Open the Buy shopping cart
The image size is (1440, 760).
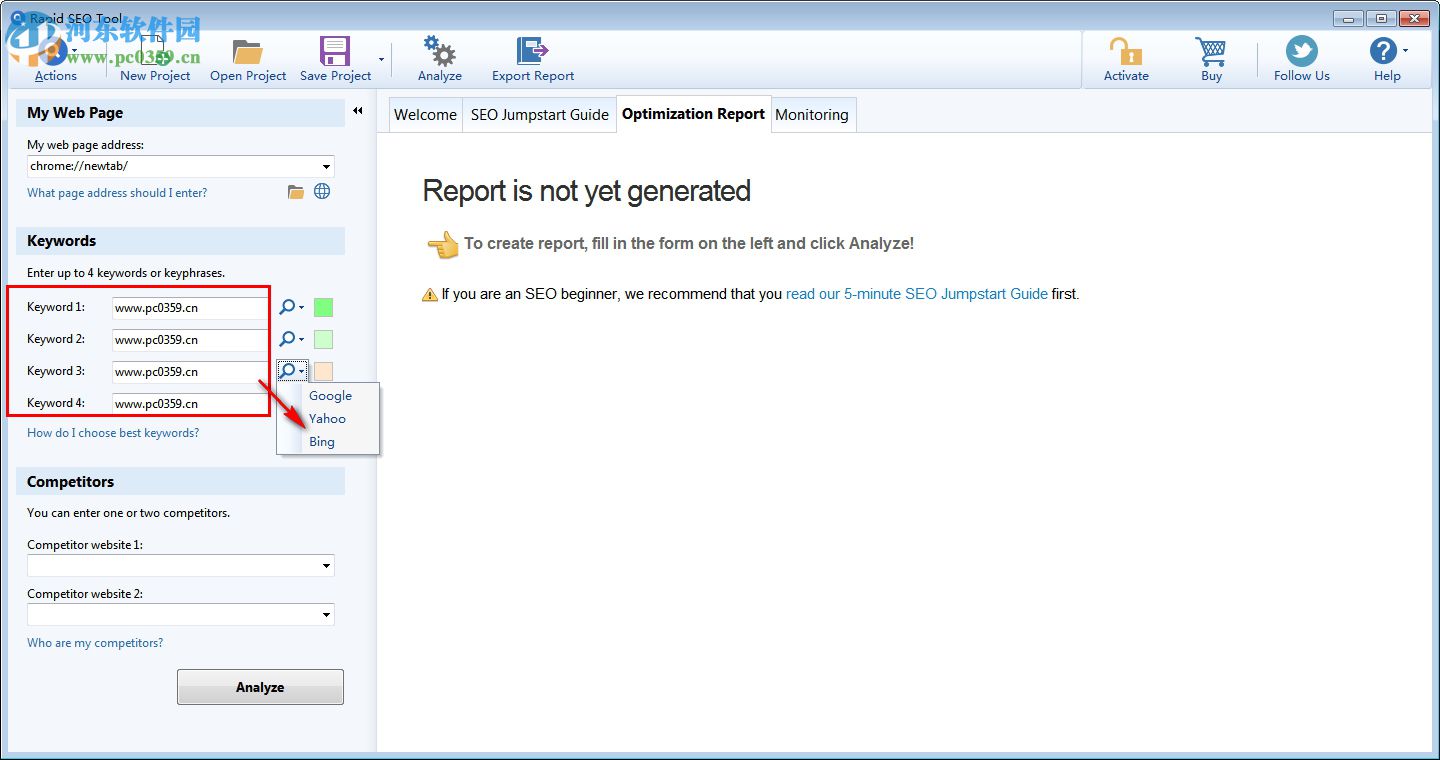click(1211, 52)
